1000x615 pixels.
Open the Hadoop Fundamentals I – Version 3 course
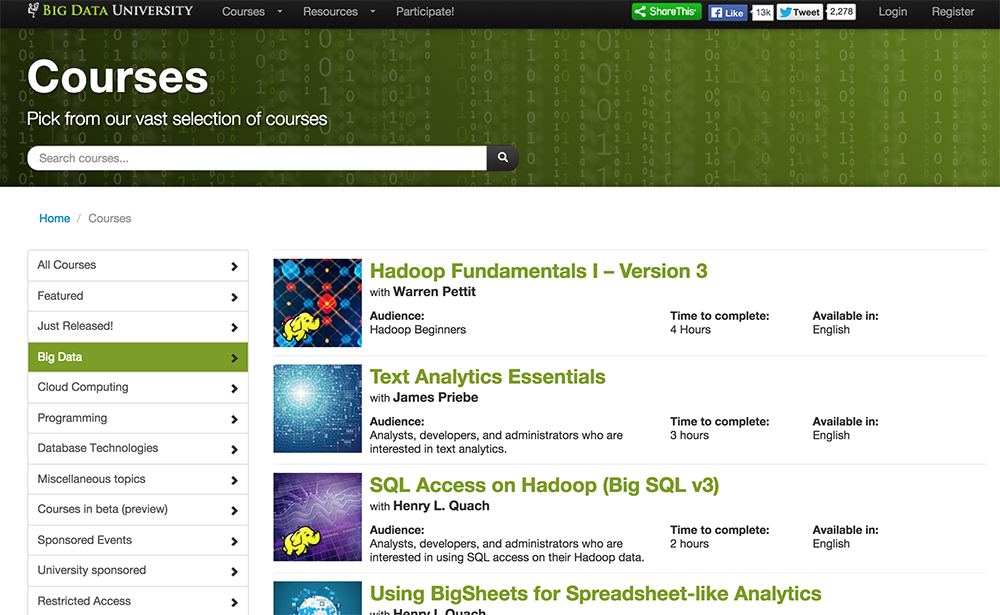pyautogui.click(x=538, y=271)
